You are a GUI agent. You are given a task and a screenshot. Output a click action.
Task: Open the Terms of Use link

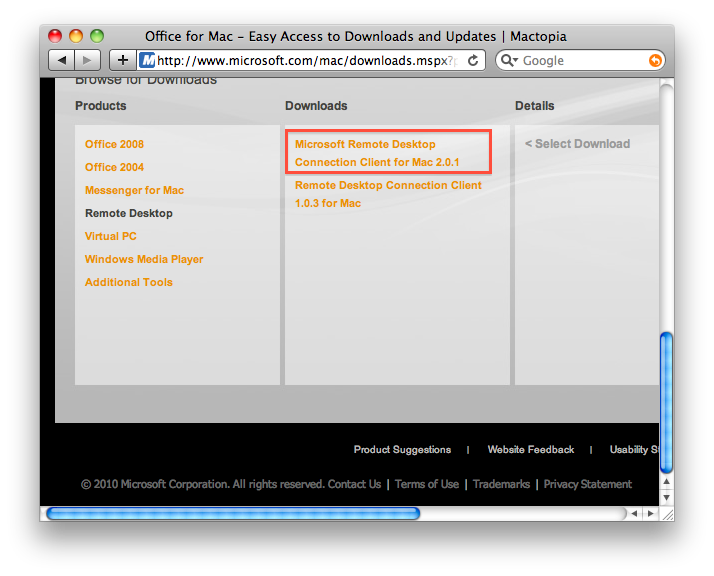pyautogui.click(x=427, y=484)
